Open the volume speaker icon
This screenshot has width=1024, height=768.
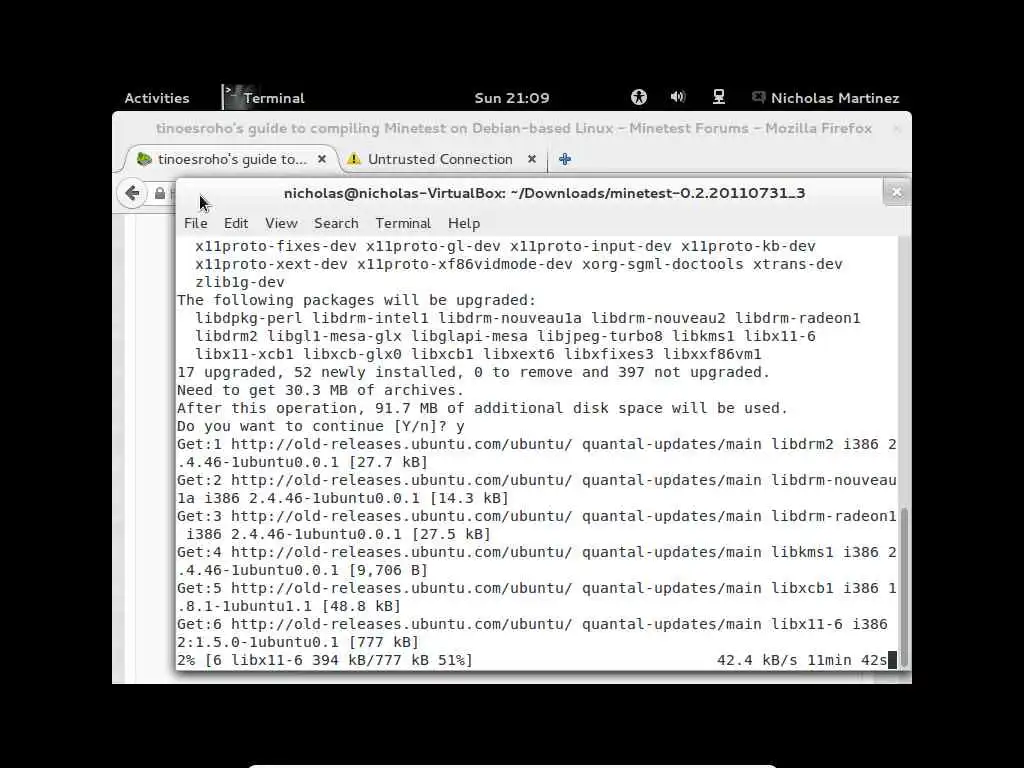[x=678, y=97]
